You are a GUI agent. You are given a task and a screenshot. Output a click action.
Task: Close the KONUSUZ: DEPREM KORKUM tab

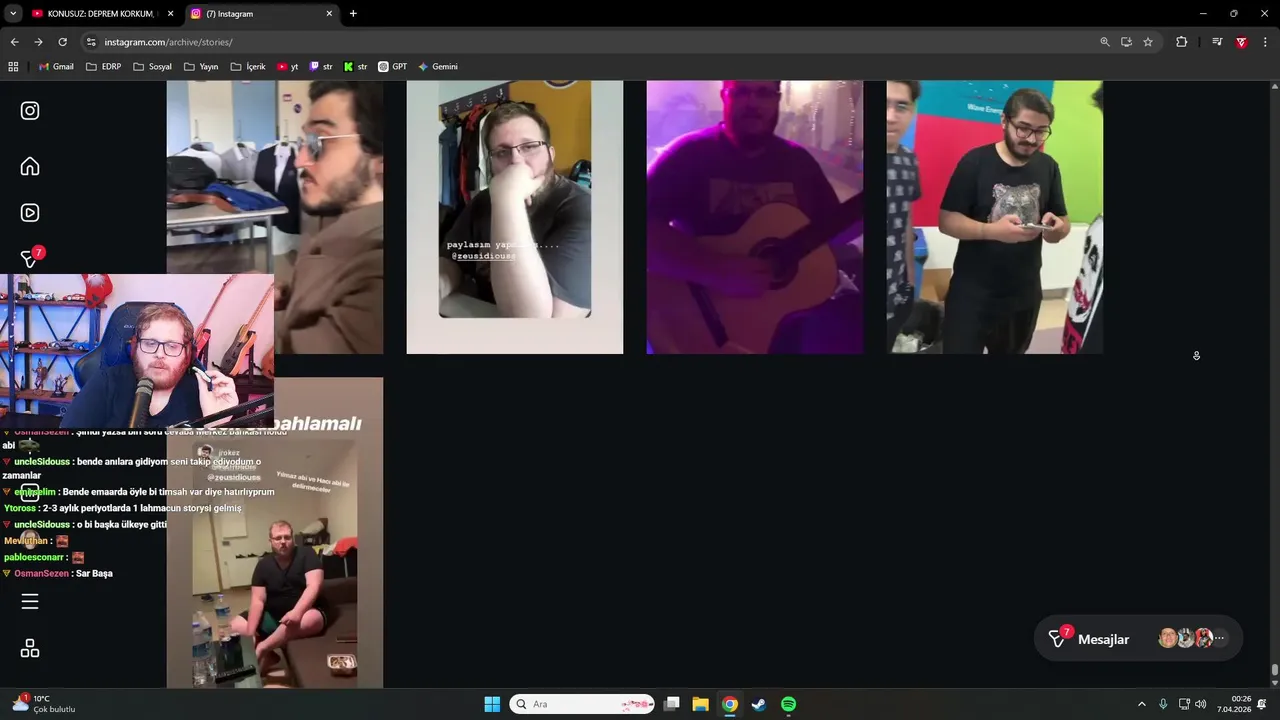[171, 14]
